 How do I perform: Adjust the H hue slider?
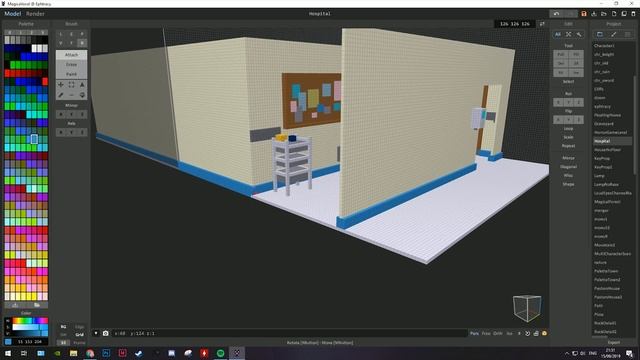click(29, 321)
